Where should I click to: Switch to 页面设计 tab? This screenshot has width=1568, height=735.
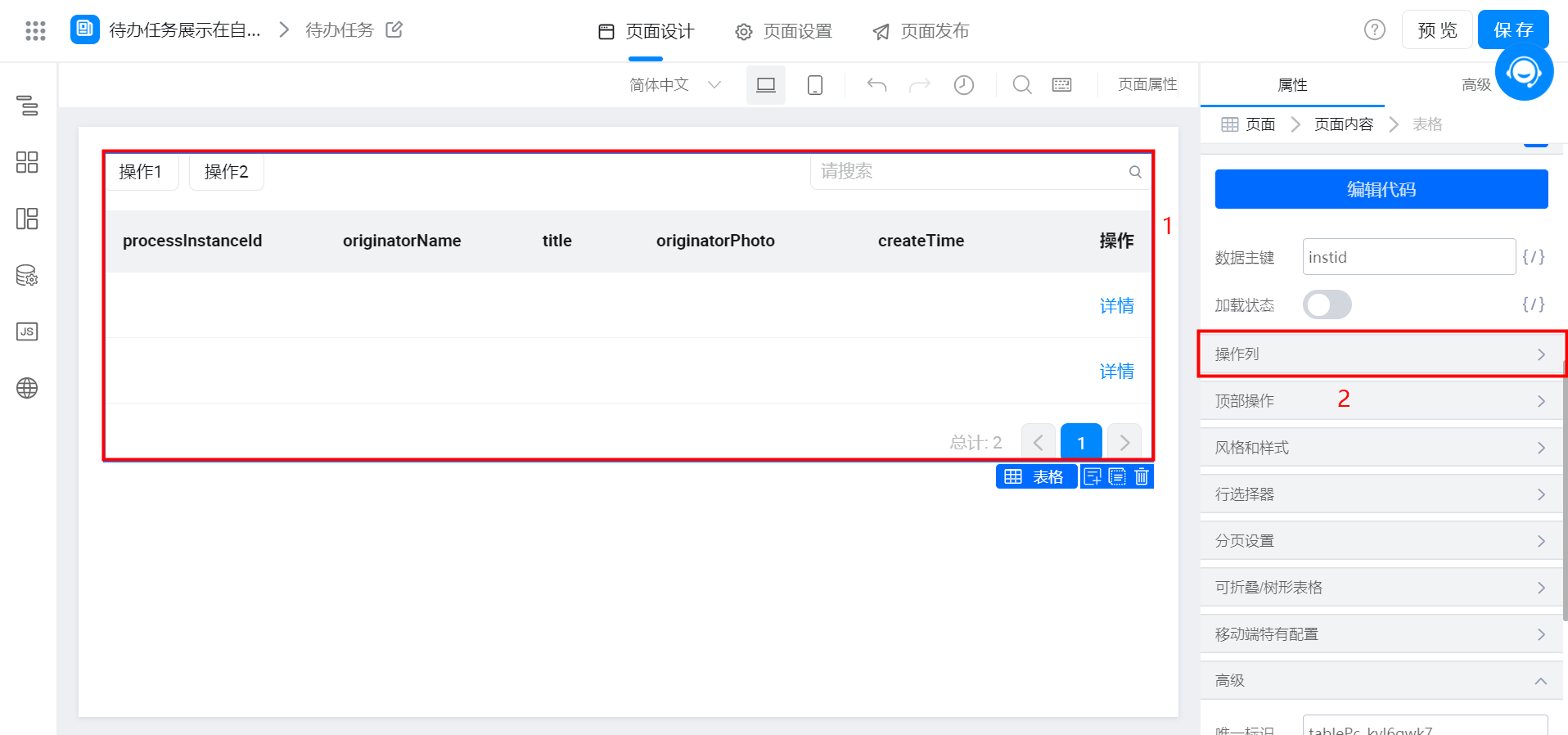pyautogui.click(x=646, y=31)
